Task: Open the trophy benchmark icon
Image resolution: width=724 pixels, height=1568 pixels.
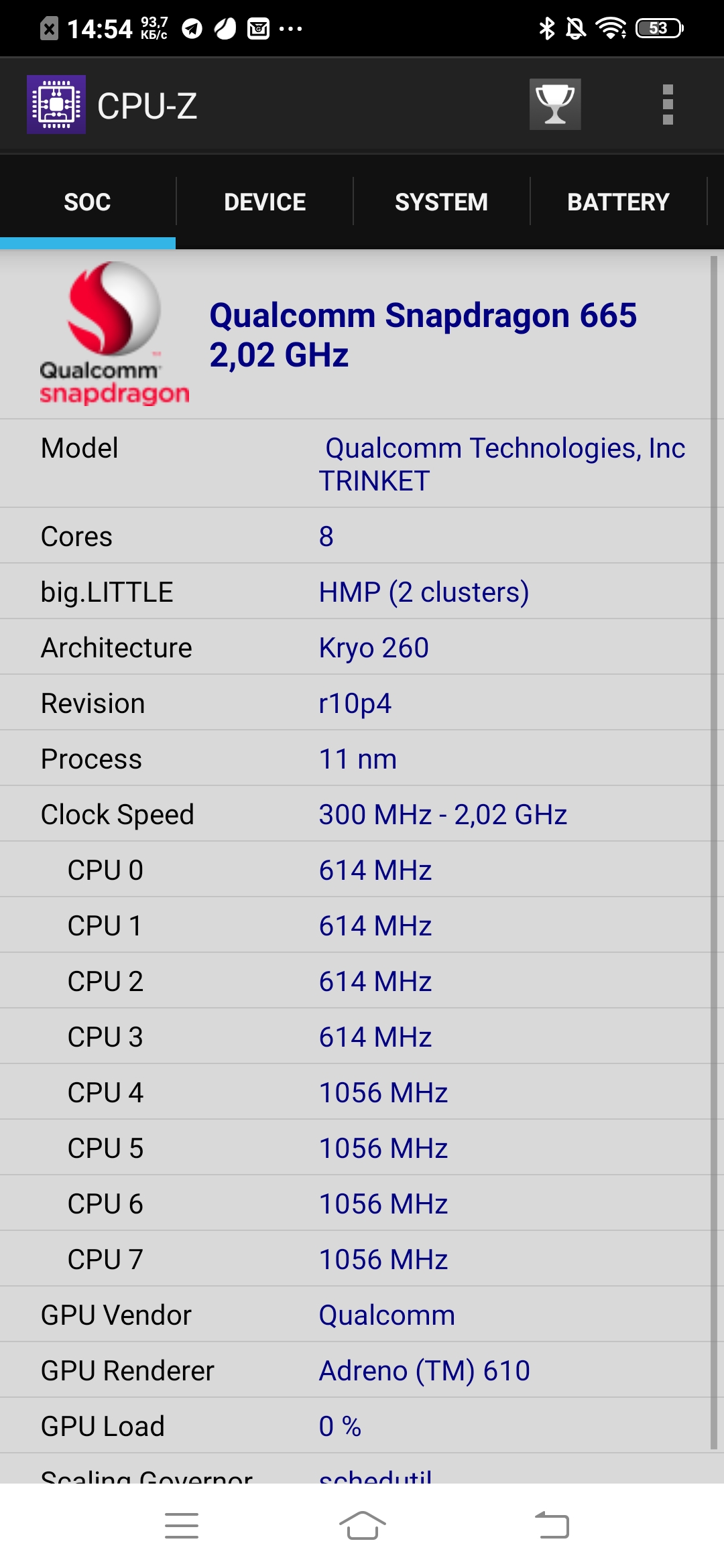Action: coord(555,105)
